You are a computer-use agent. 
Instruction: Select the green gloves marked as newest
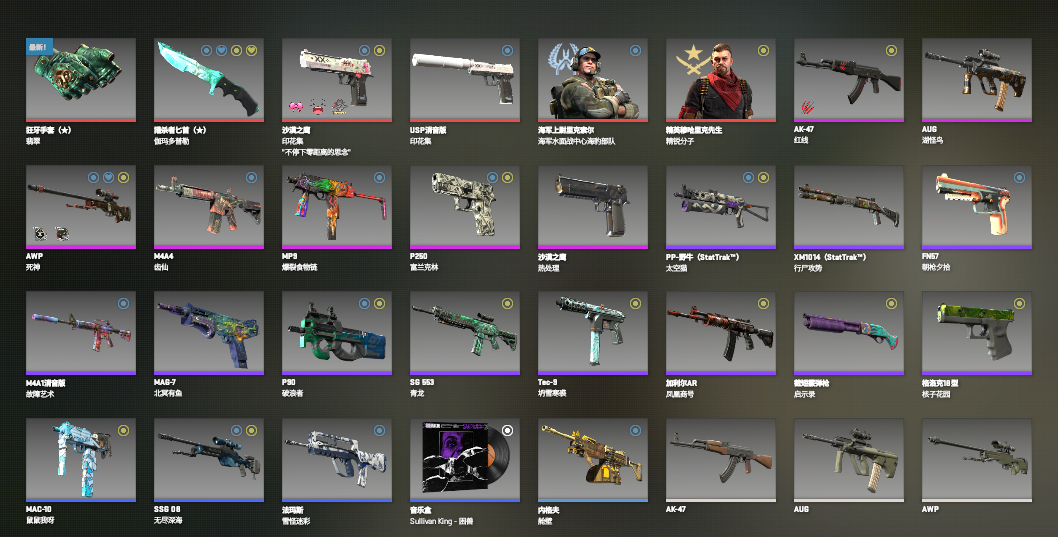tap(81, 80)
